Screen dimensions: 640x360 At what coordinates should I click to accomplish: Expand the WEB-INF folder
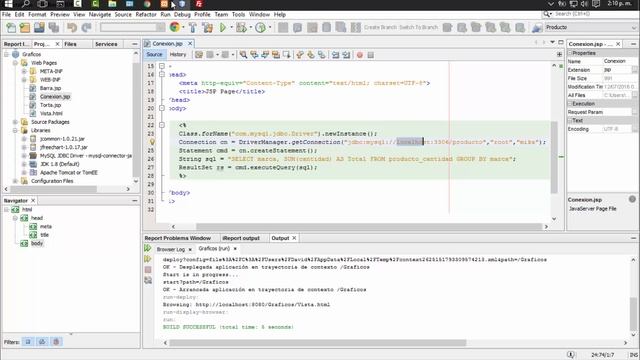click(24, 80)
